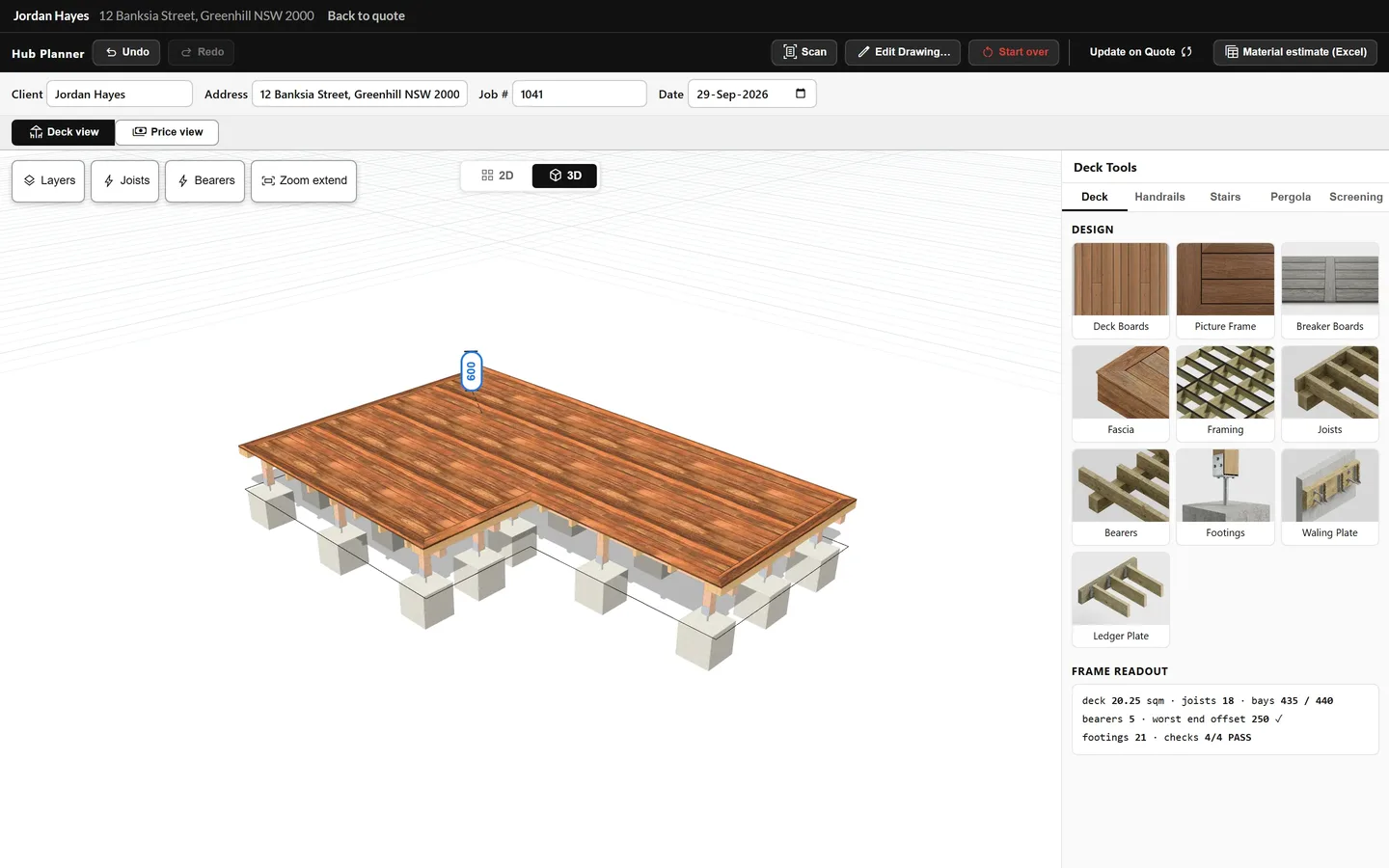
Task: Toggle the 2D view mode
Action: point(497,176)
